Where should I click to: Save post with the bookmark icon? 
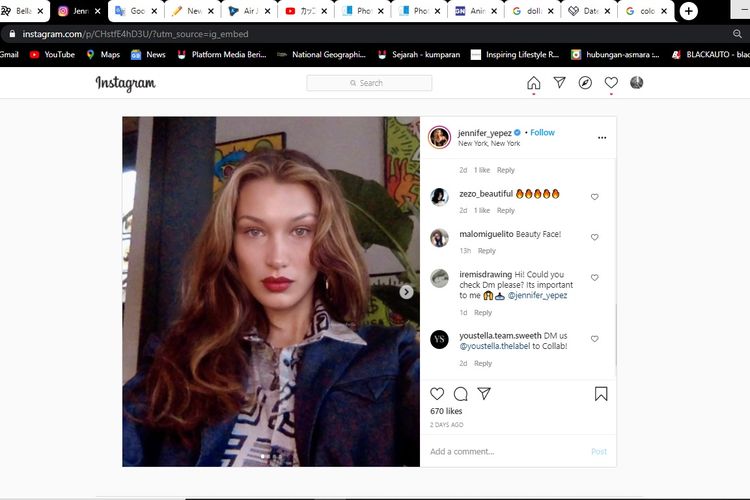click(601, 394)
